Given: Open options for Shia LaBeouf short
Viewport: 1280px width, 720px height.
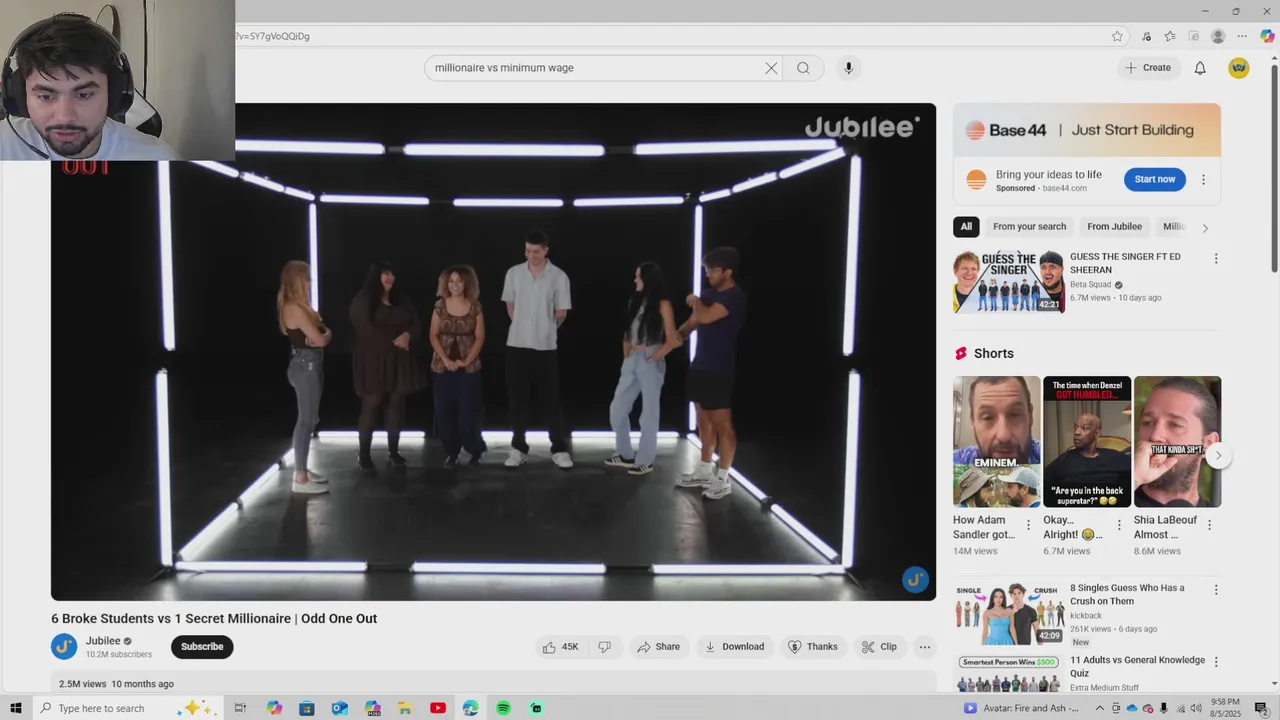Looking at the screenshot, I should tap(1209, 525).
